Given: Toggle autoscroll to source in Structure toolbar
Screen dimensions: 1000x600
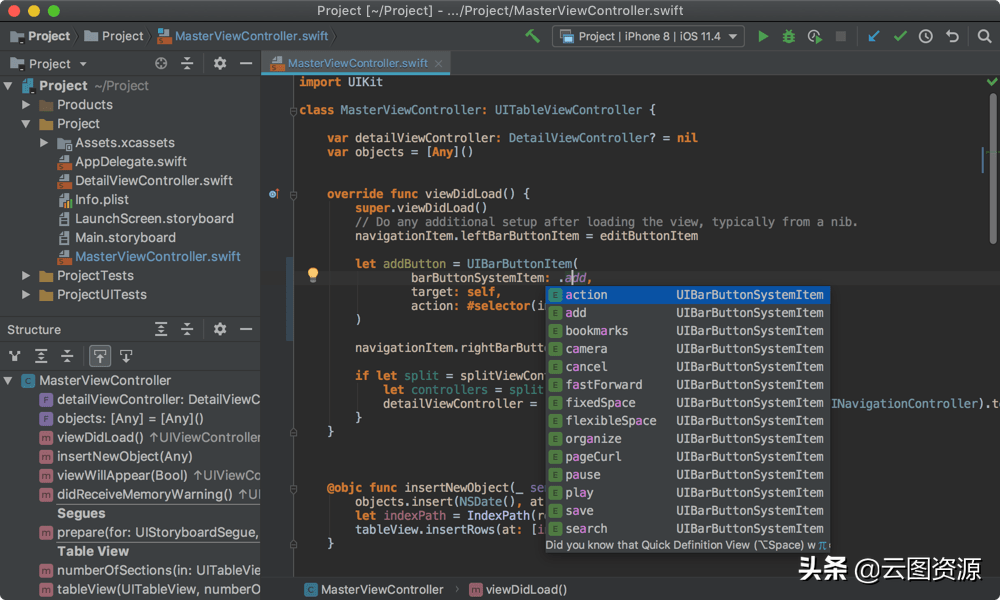Looking at the screenshot, I should click(100, 356).
